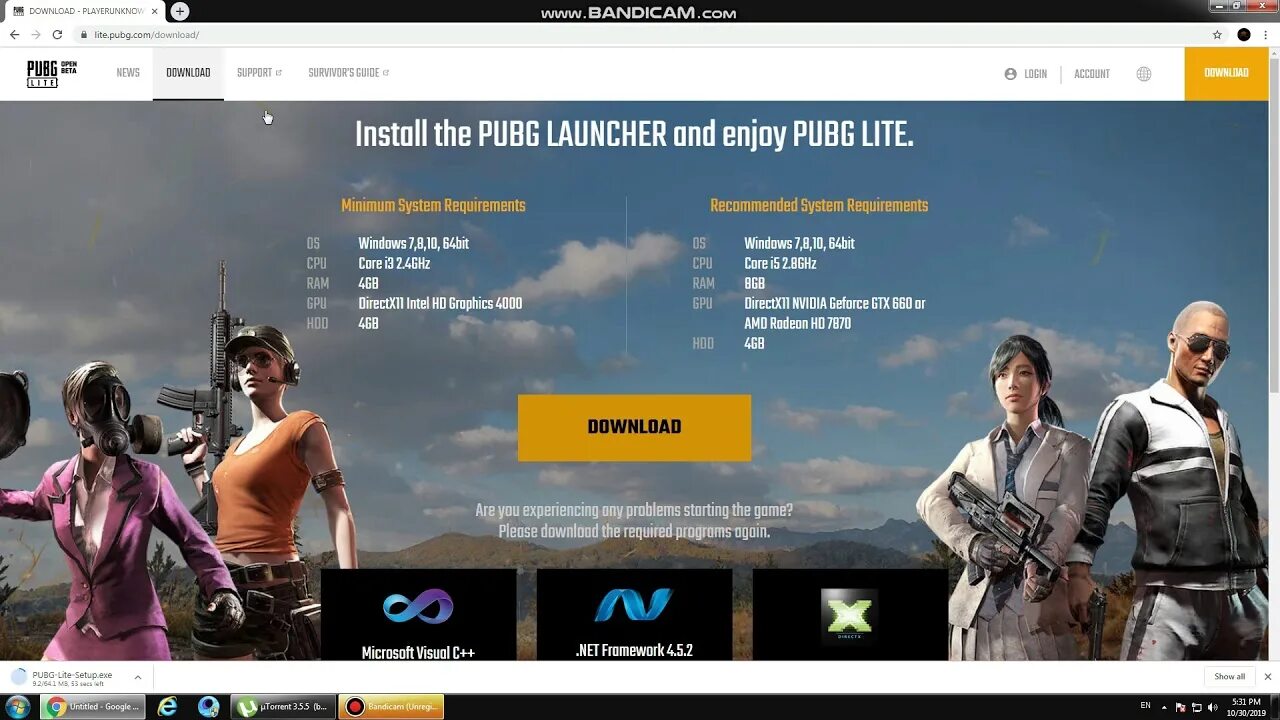Open the Microsoft Visual C++ download tile
The height and width of the screenshot is (720, 1280).
tap(418, 615)
